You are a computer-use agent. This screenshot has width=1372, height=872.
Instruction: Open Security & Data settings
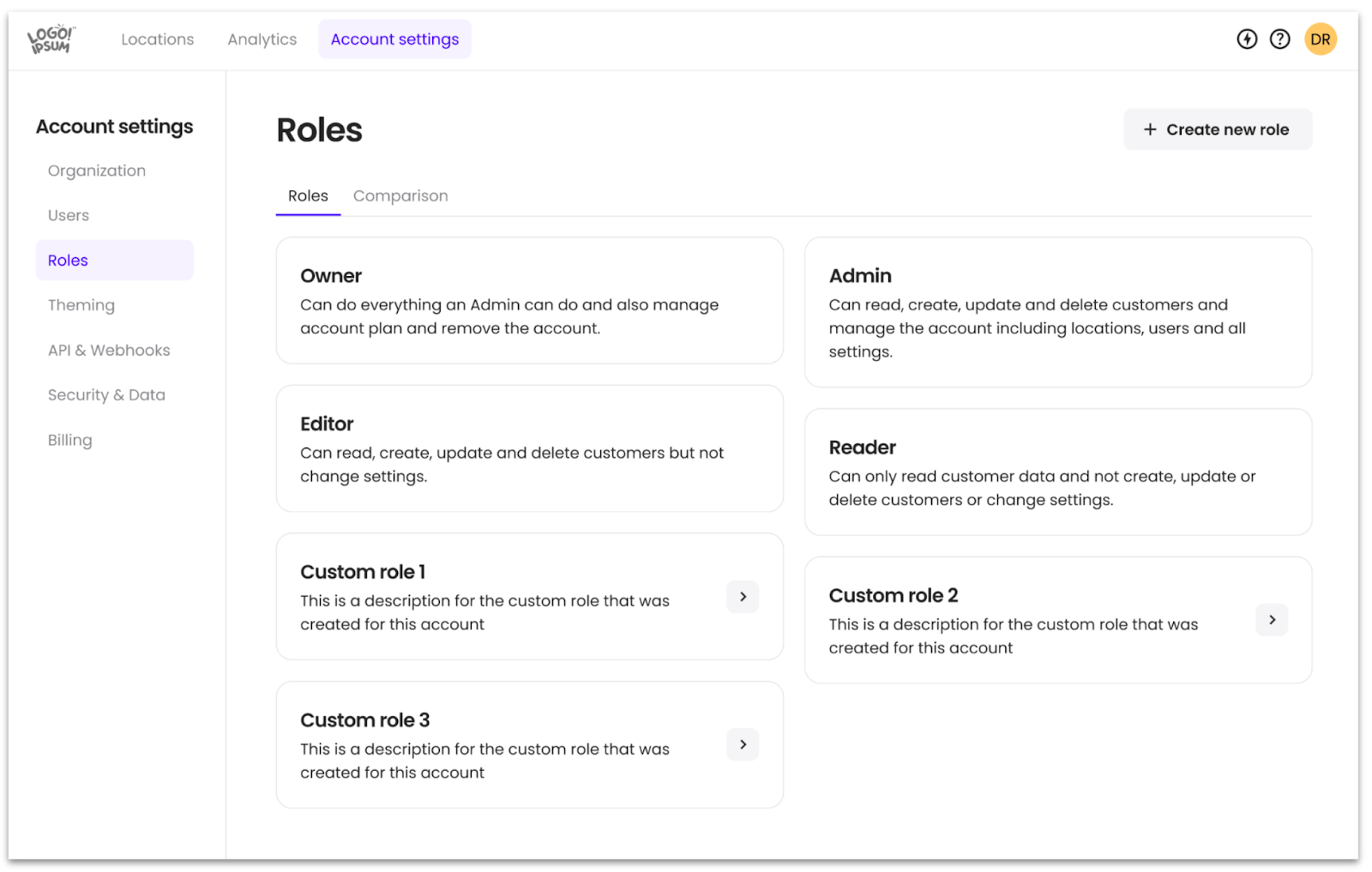(106, 395)
